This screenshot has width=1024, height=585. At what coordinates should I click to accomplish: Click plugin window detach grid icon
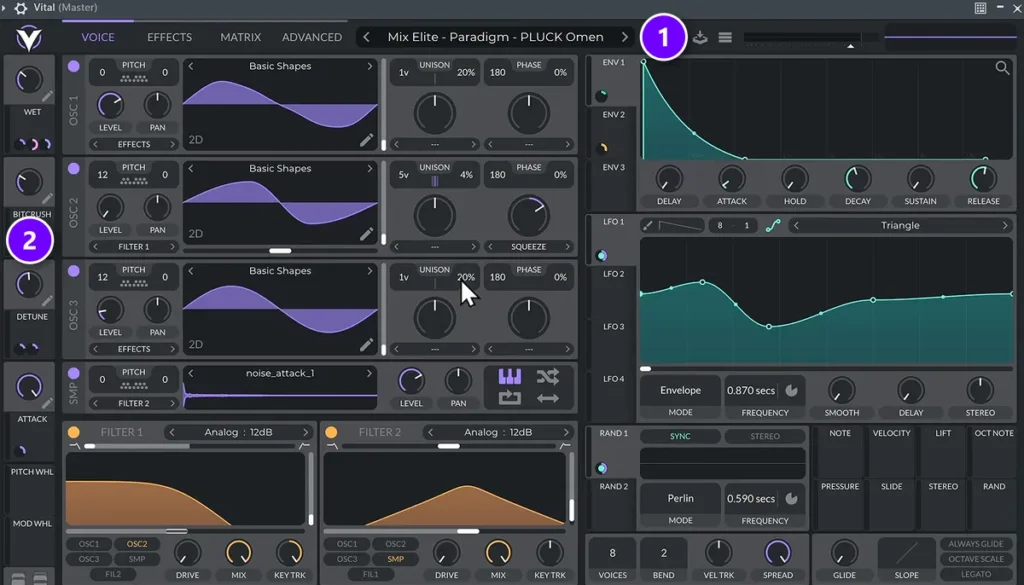[x=980, y=8]
